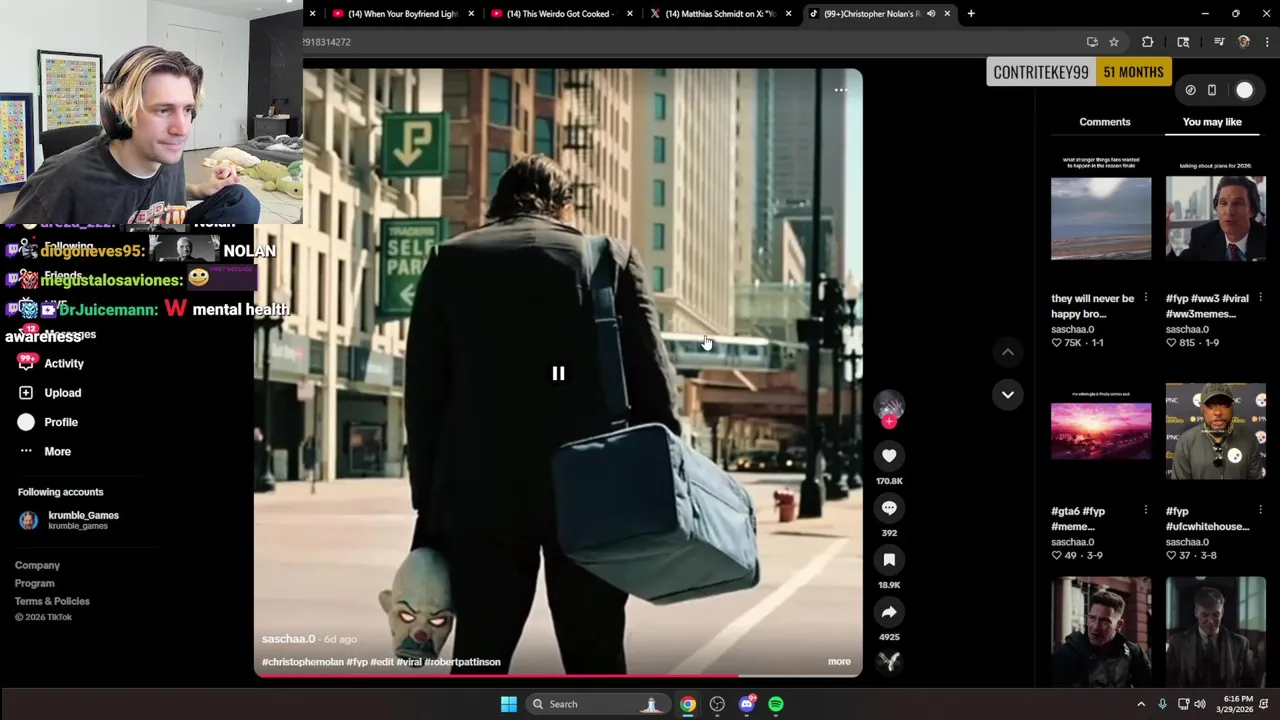Follow creator via red plus on avatar
This screenshot has width=1280, height=720.
[x=889, y=422]
